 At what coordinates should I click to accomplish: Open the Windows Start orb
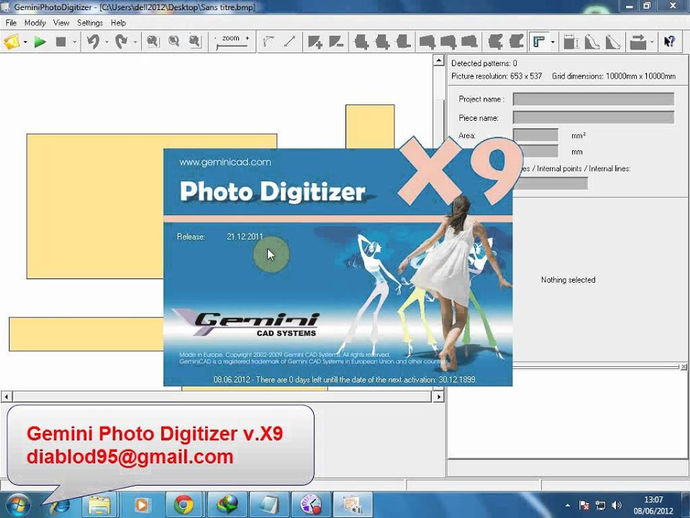(x=18, y=505)
